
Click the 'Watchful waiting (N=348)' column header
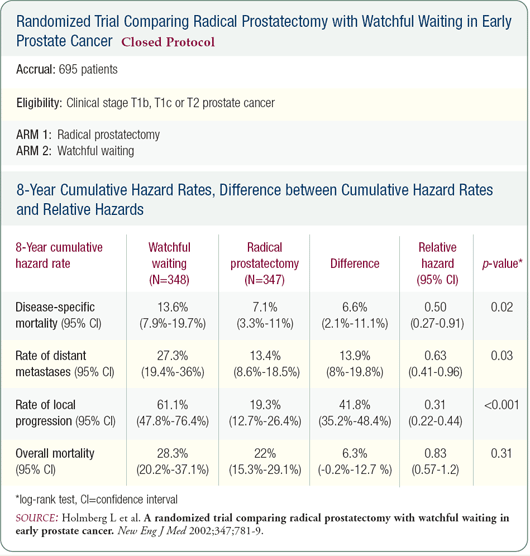pos(169,263)
